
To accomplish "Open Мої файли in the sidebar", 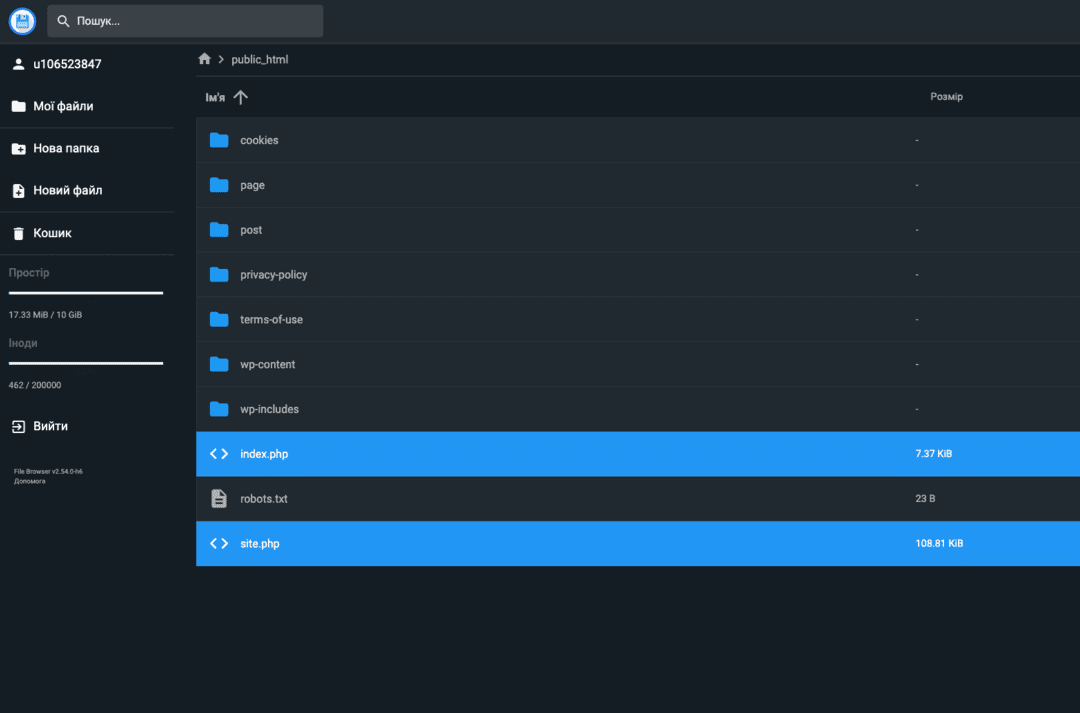I will coord(63,106).
